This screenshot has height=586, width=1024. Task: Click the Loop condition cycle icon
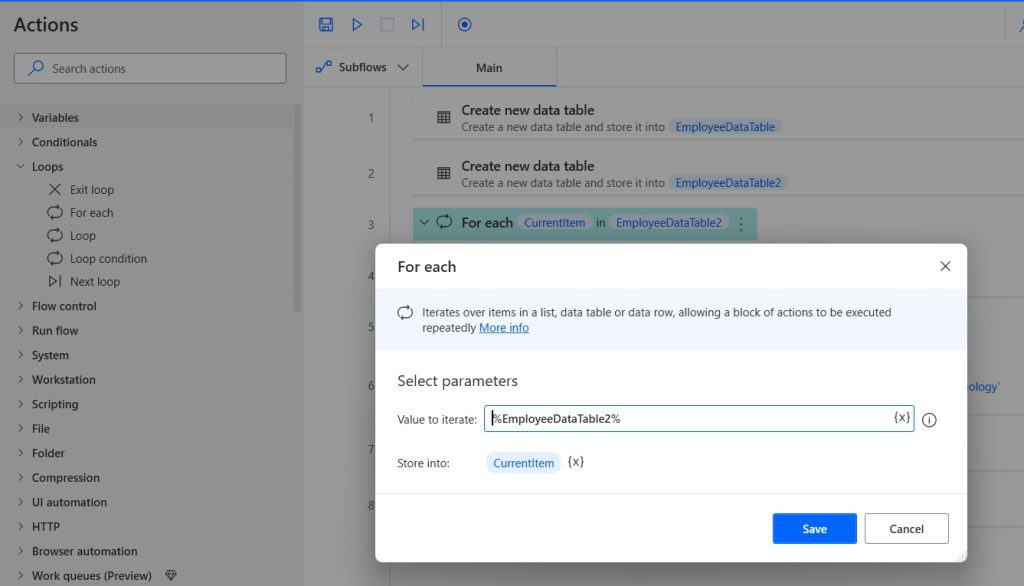[x=55, y=258]
